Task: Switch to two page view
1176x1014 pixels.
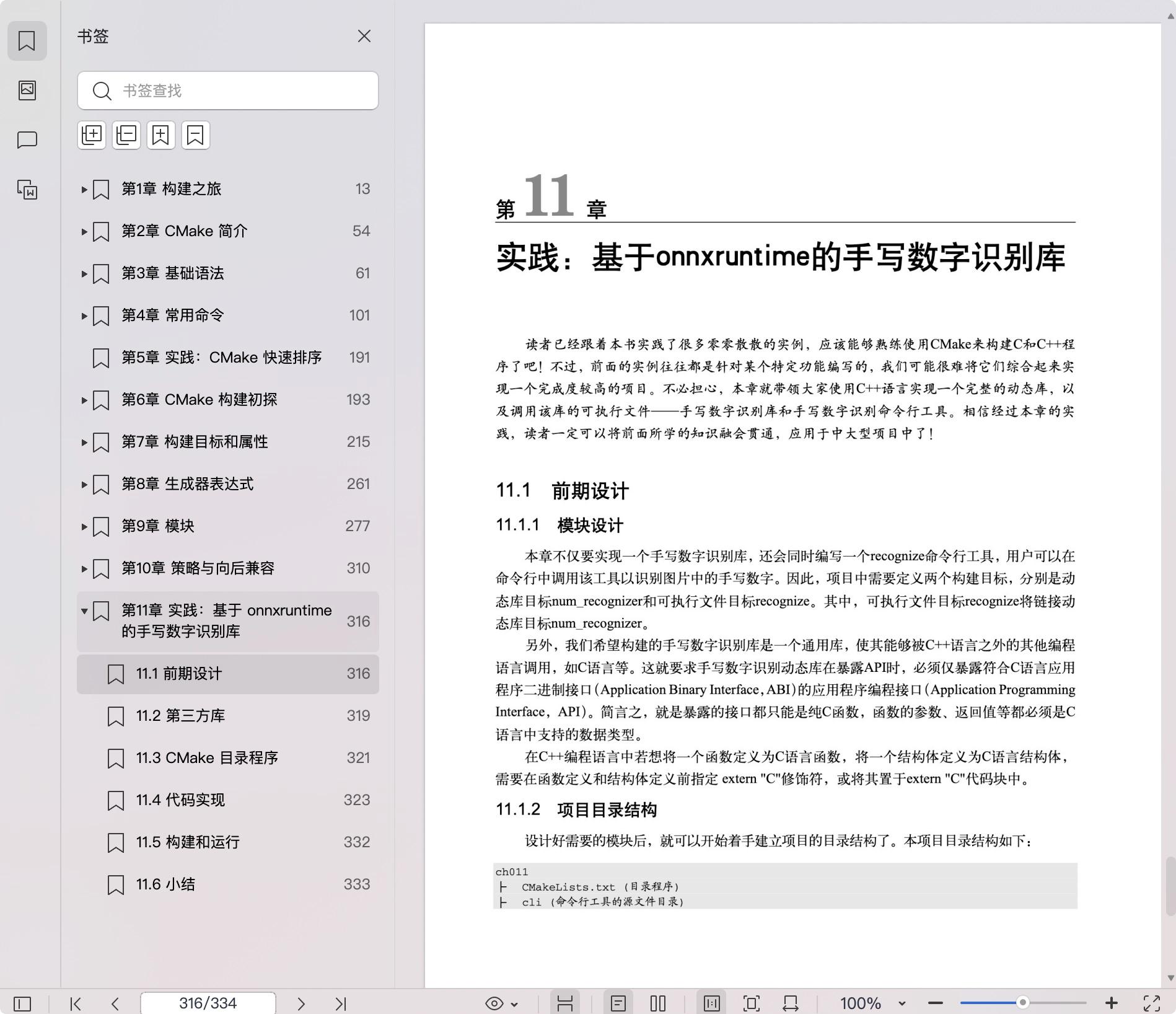Action: (x=658, y=1003)
